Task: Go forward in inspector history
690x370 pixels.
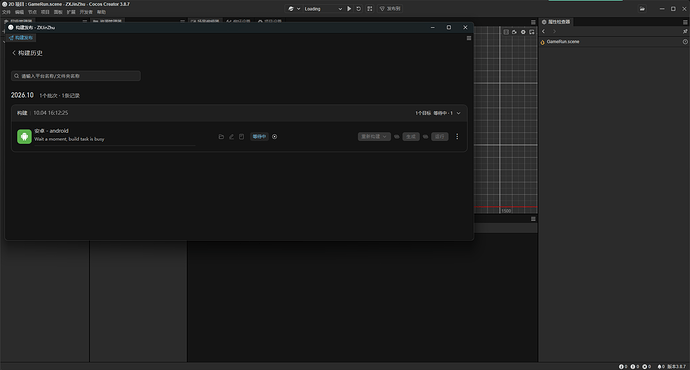Action: click(554, 31)
